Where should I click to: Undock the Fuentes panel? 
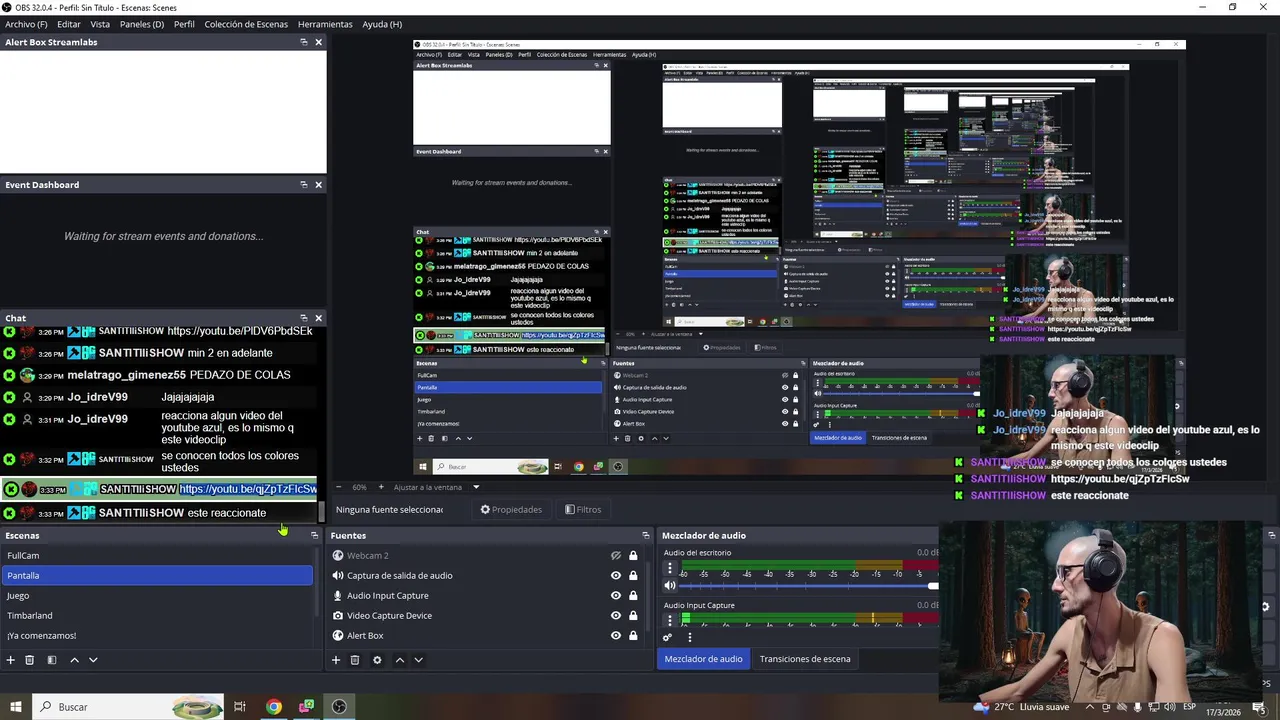(646, 536)
